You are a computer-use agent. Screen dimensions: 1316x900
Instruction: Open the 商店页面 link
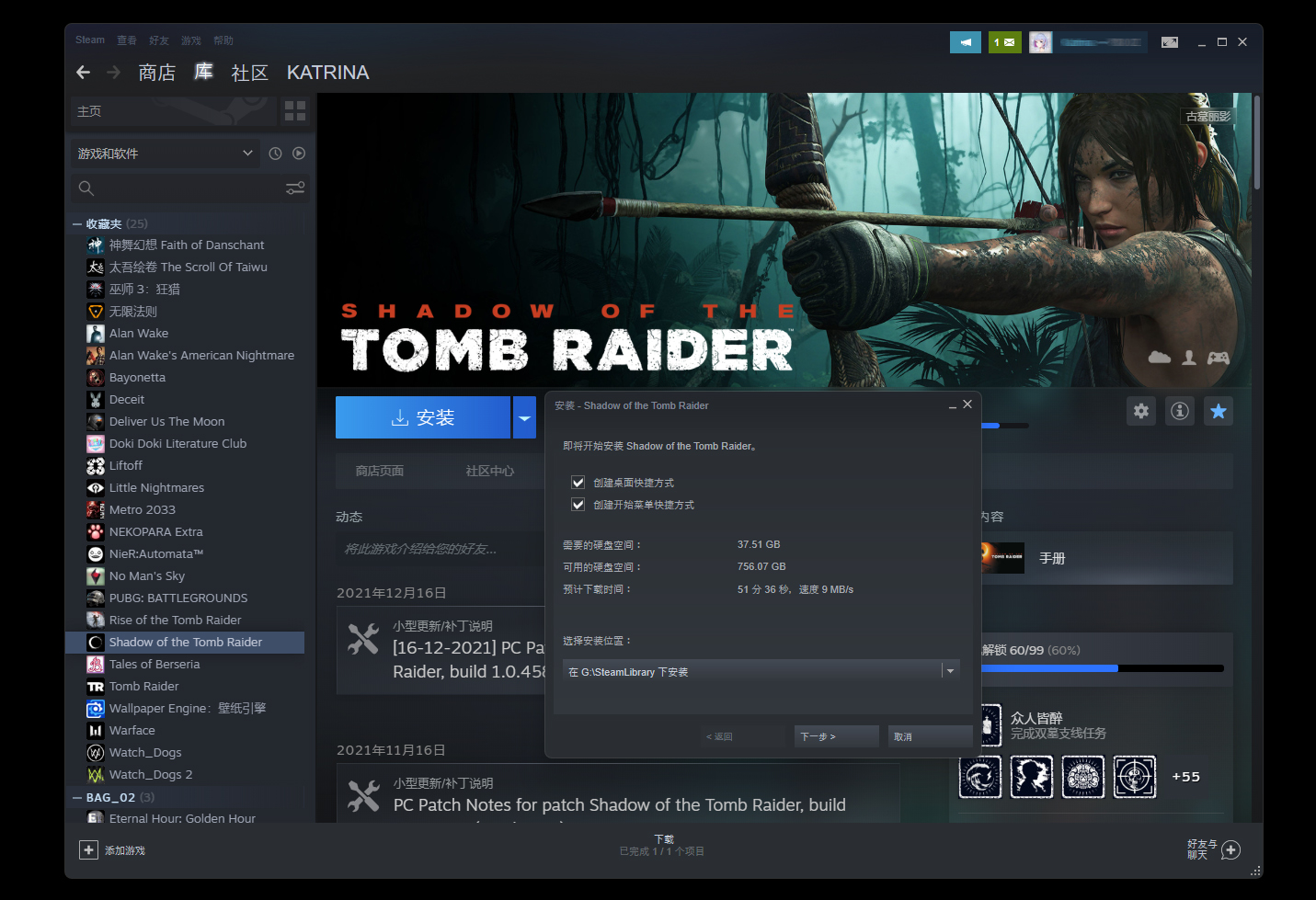coord(380,471)
